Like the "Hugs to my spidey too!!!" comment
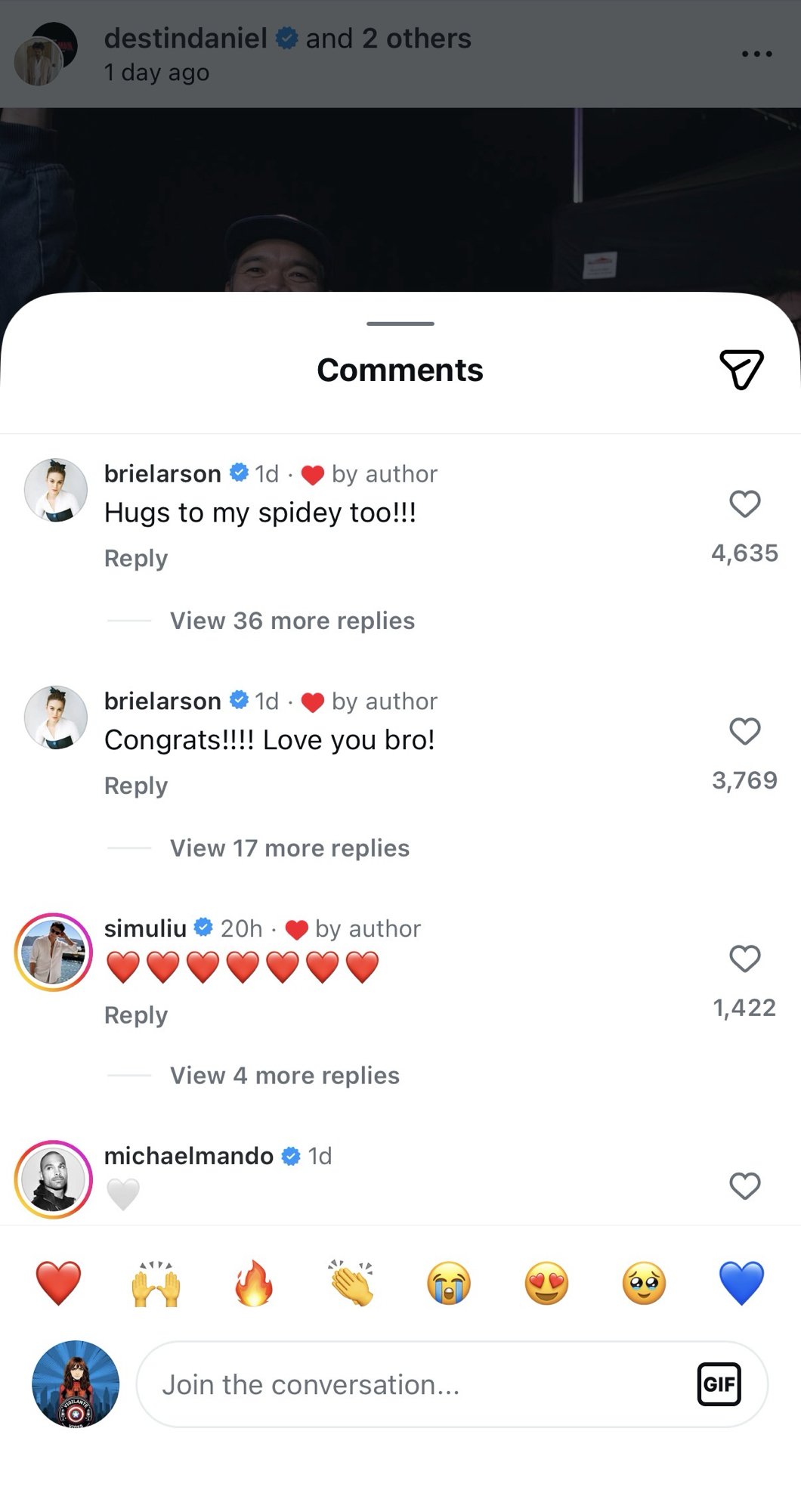 click(744, 503)
